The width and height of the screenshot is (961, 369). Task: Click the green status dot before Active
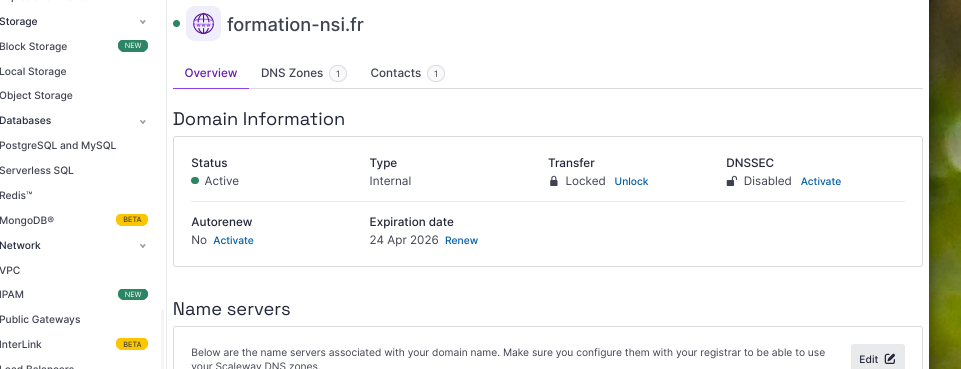click(195, 181)
